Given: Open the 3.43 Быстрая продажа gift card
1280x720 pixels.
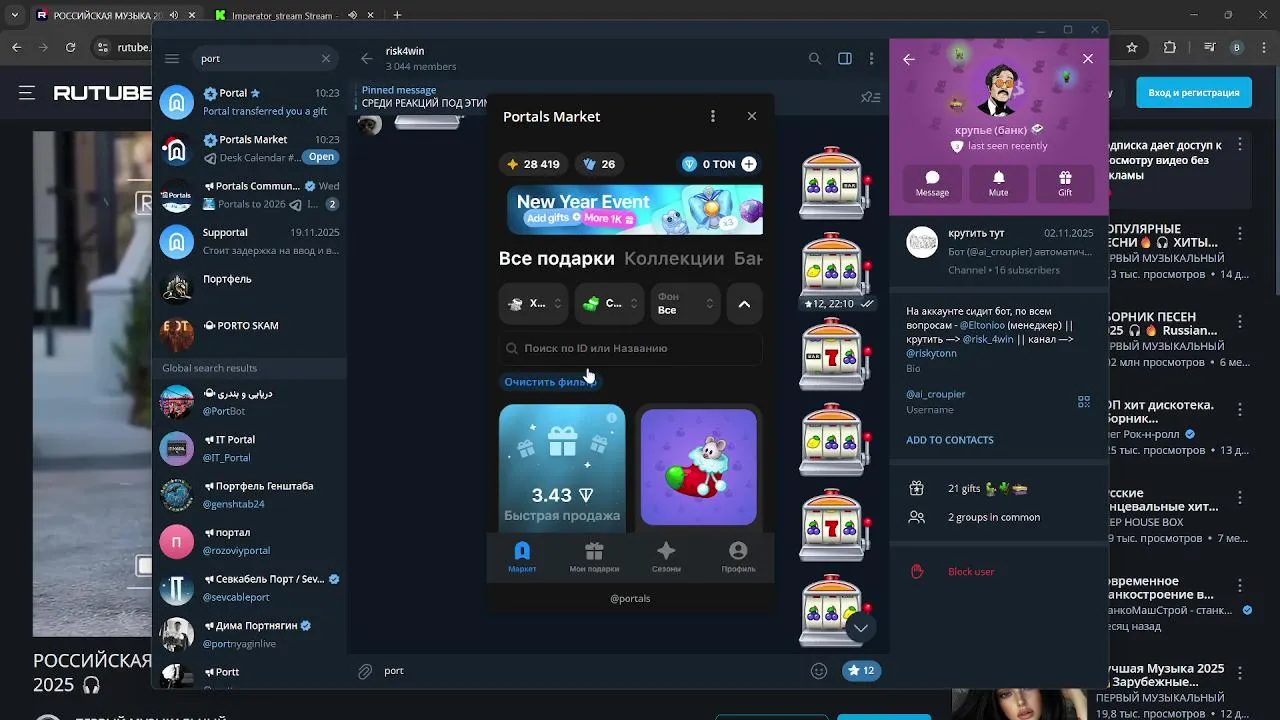Looking at the screenshot, I should tap(562, 467).
